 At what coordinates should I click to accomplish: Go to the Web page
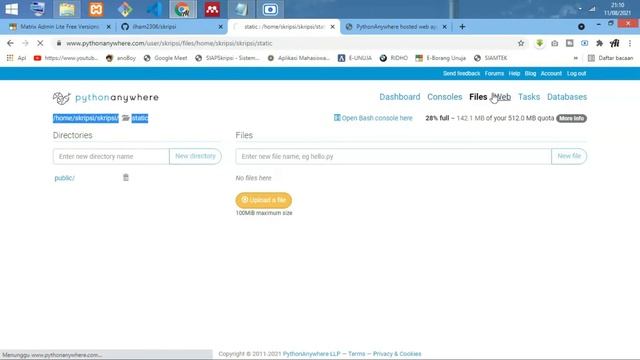[502, 97]
